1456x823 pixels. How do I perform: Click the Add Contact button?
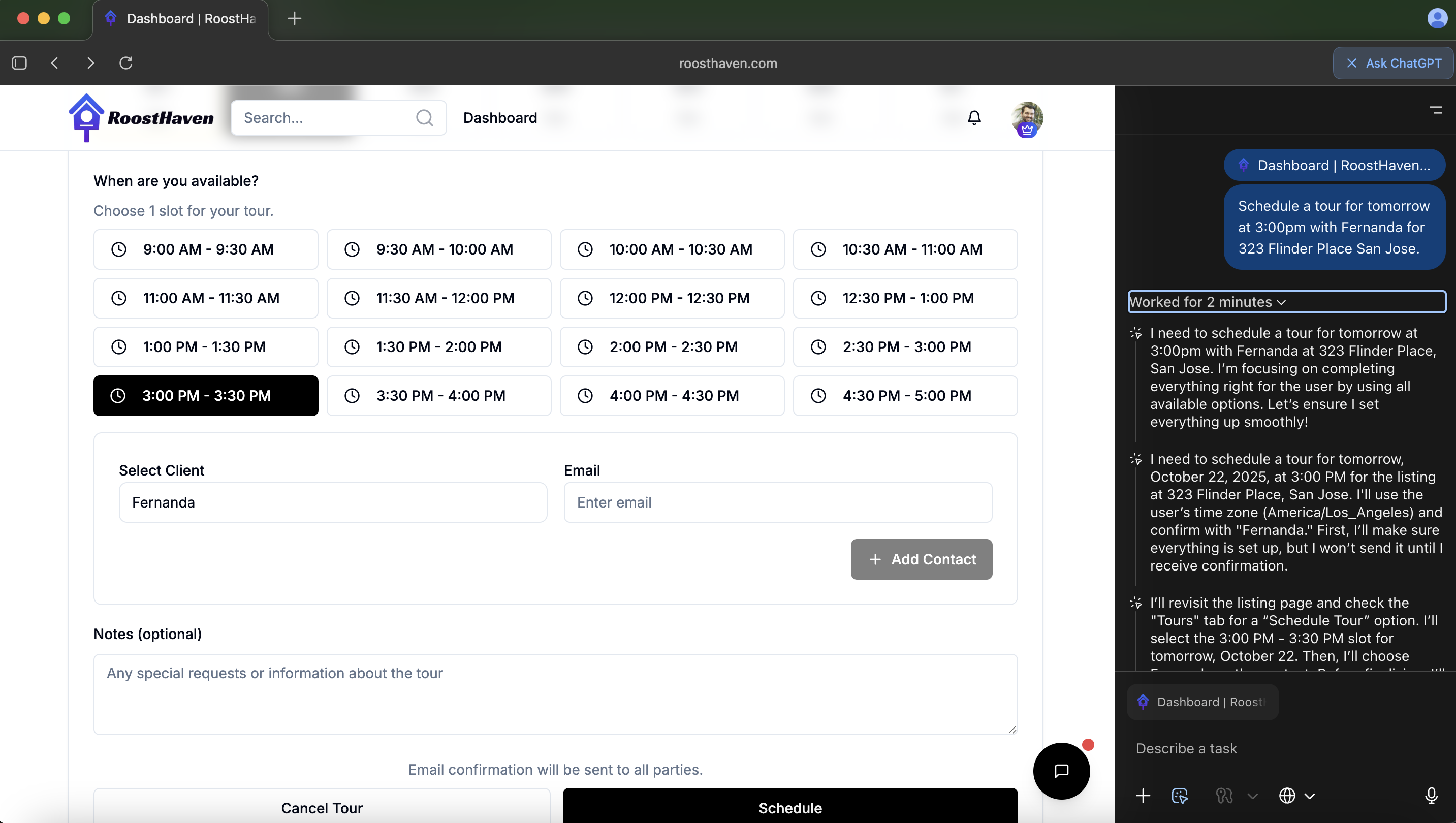pyautogui.click(x=922, y=559)
